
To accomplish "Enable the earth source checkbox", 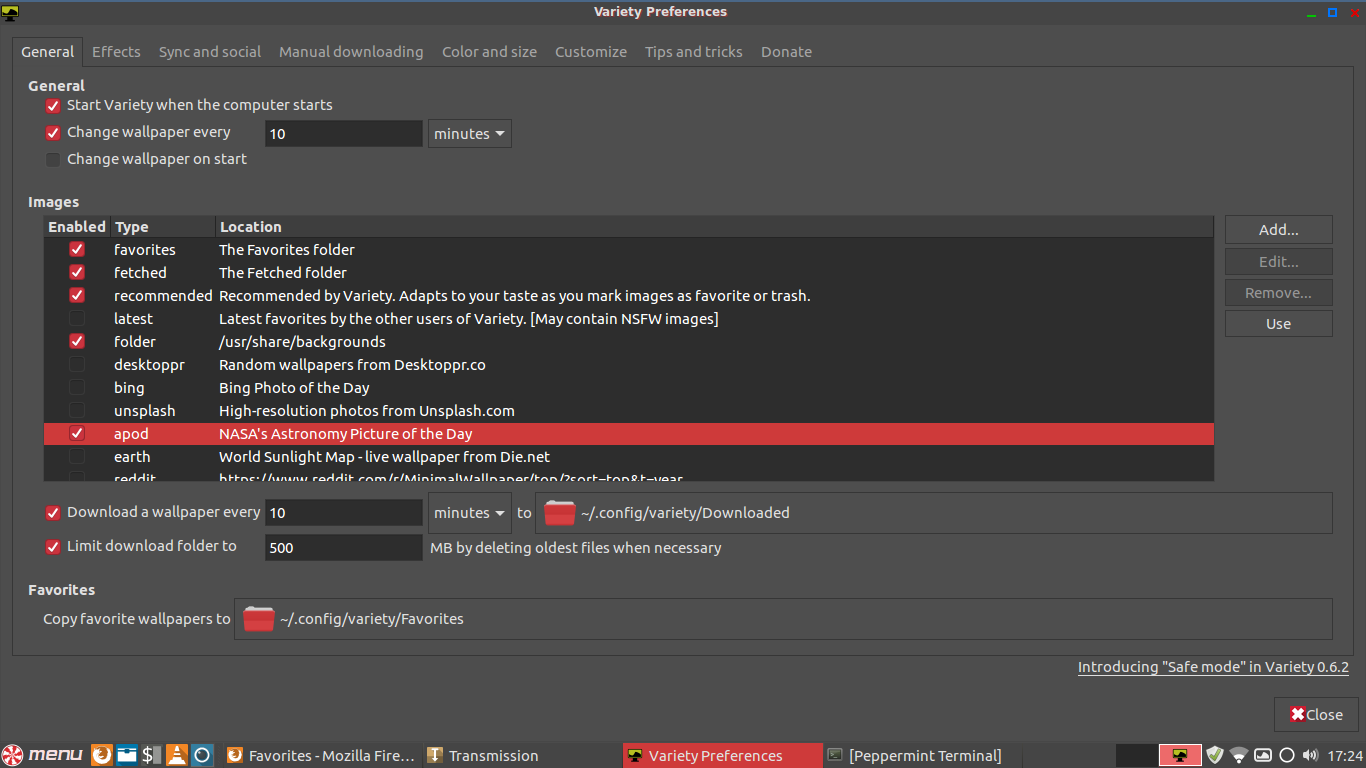I will pyautogui.click(x=77, y=456).
